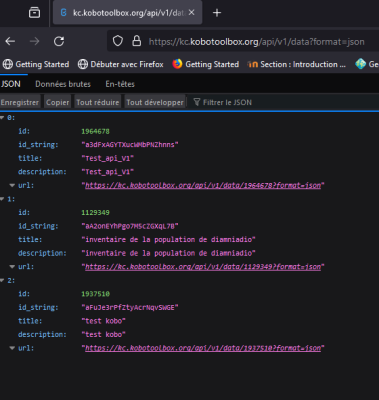
Task: Switch to the JSON viewer tab
Action: [x=11, y=84]
